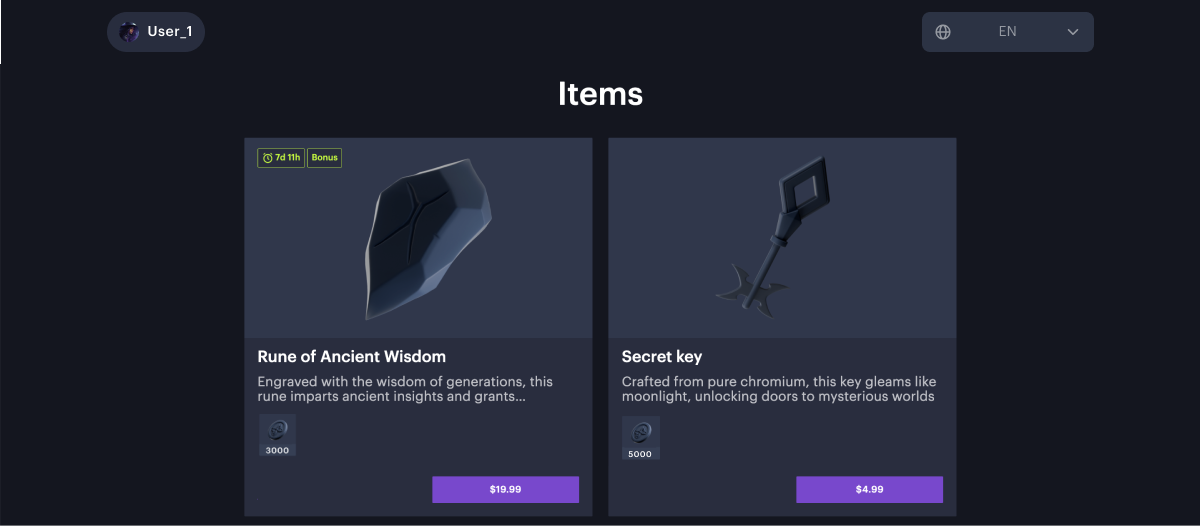Click the Secret key item title
The height and width of the screenshot is (526, 1200).
tap(662, 356)
